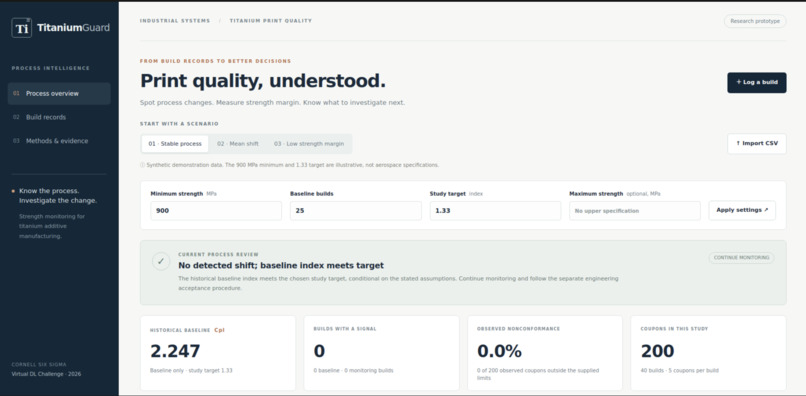The width and height of the screenshot is (806, 396).
Task: Click the No detected shift headline
Action: click(281, 265)
